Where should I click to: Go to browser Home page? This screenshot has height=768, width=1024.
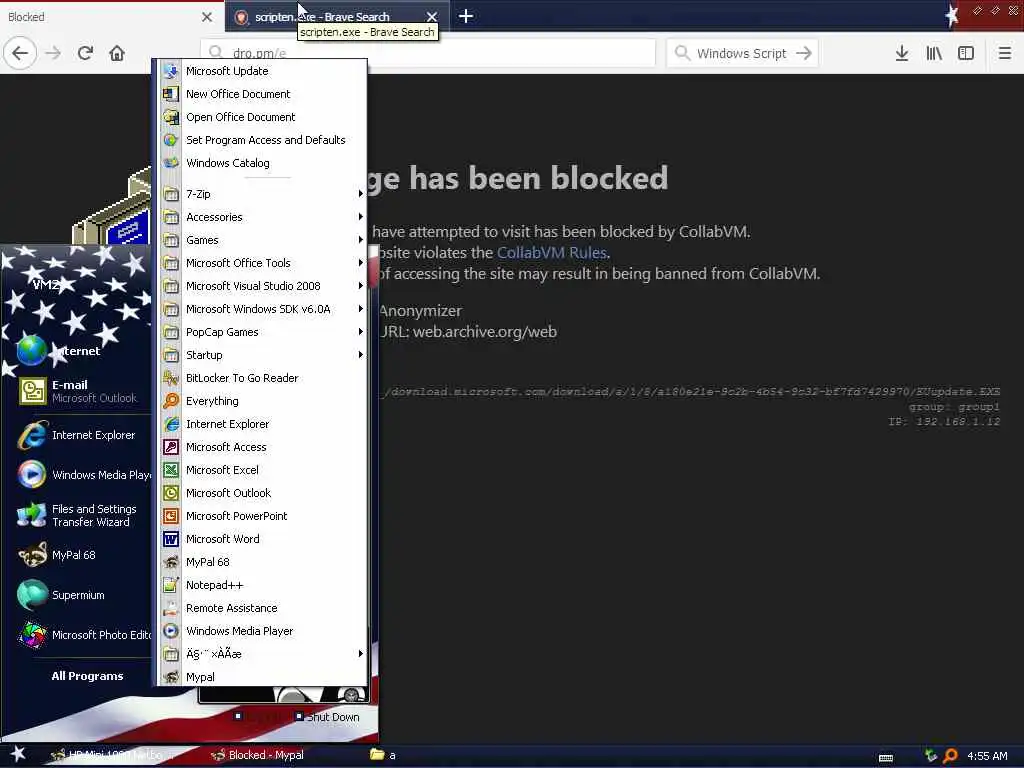117,53
